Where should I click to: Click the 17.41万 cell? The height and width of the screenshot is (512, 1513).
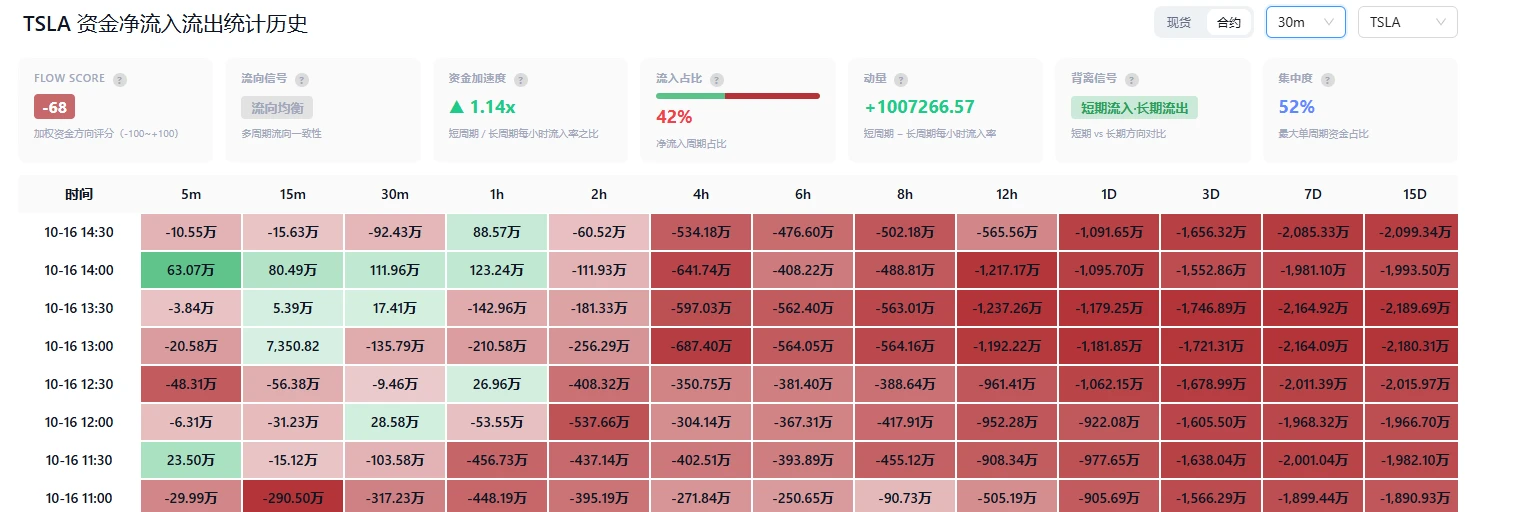(x=395, y=308)
